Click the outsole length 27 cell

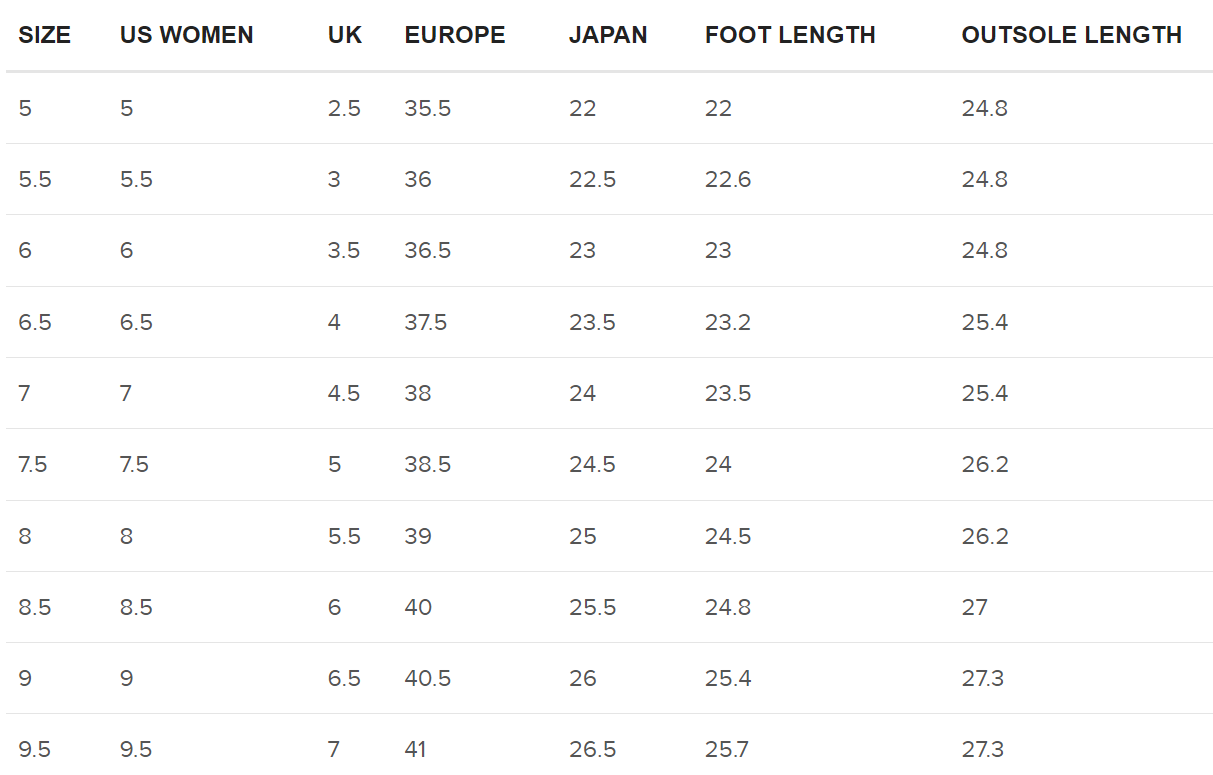tap(975, 607)
